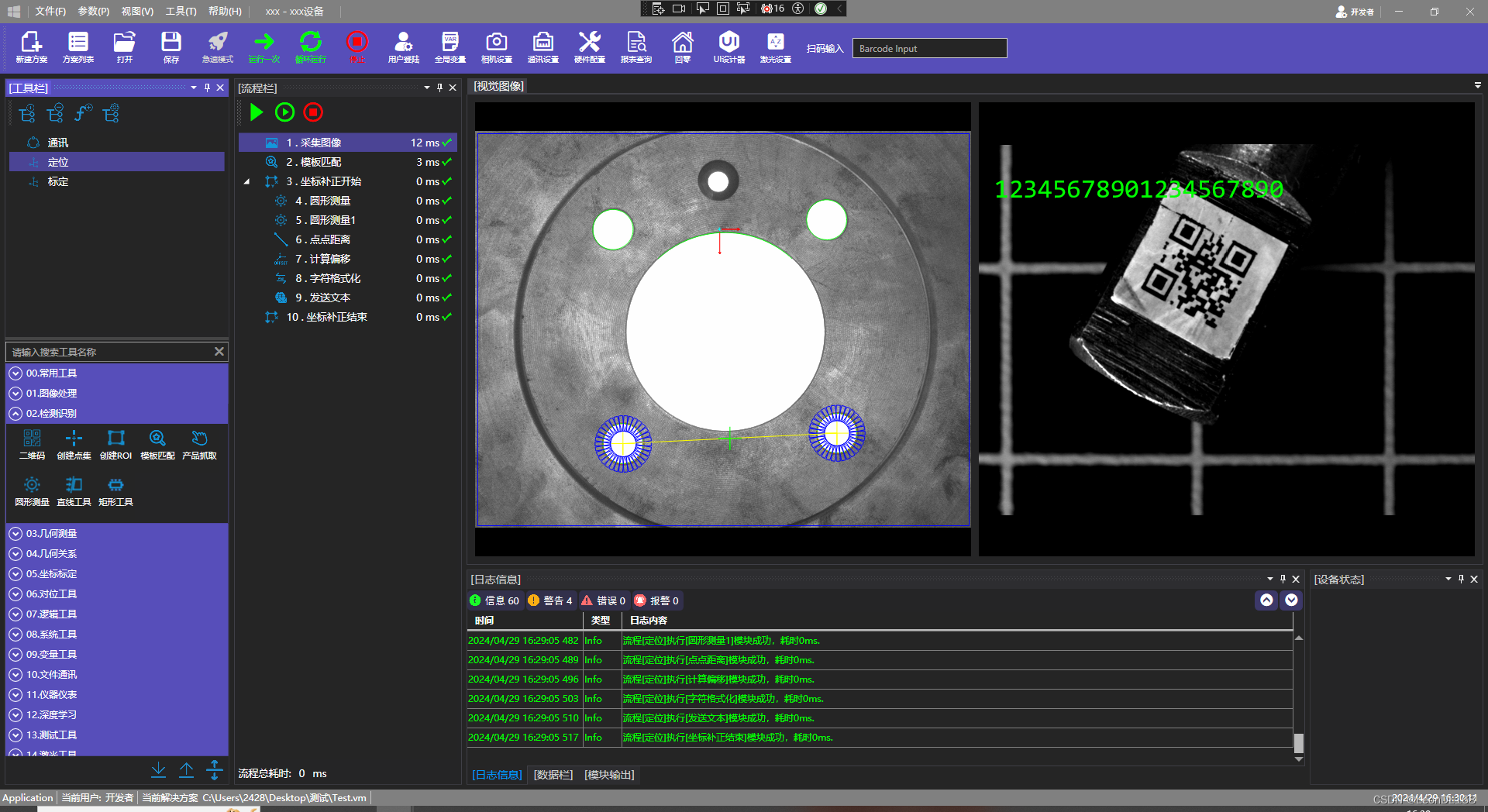Toggle the pin on the 流程栏 panel

point(439,87)
